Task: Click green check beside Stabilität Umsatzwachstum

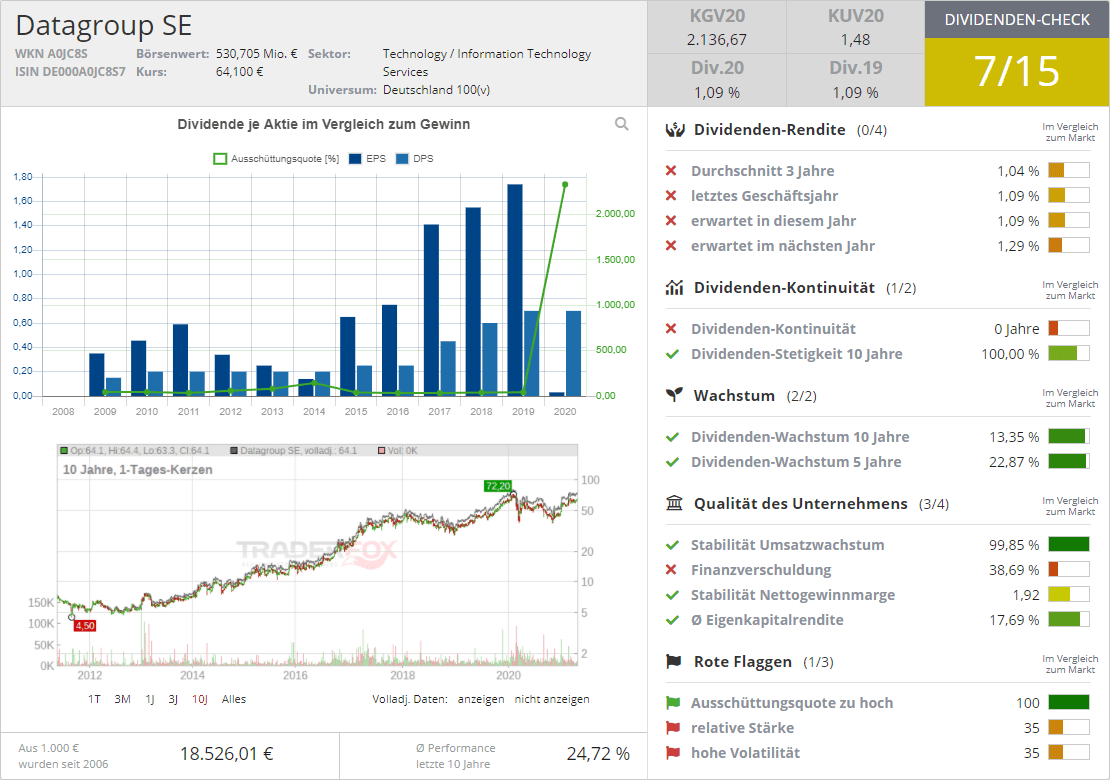Action: (x=673, y=545)
